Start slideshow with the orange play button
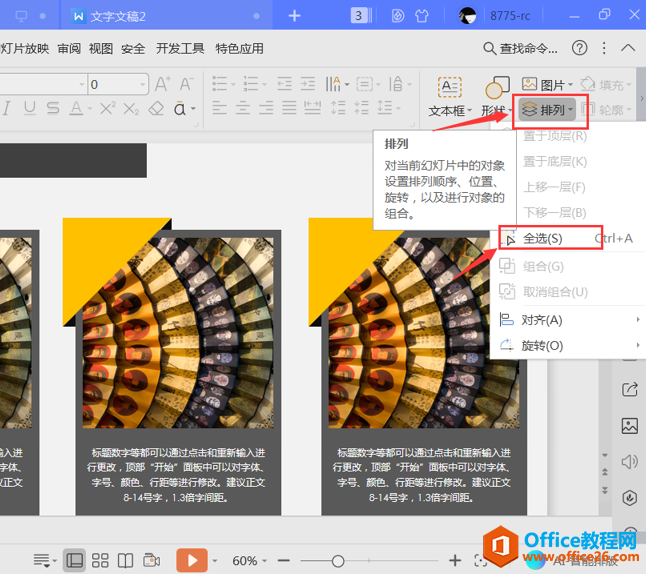Screen dimensions: 646x574 click(x=191, y=560)
